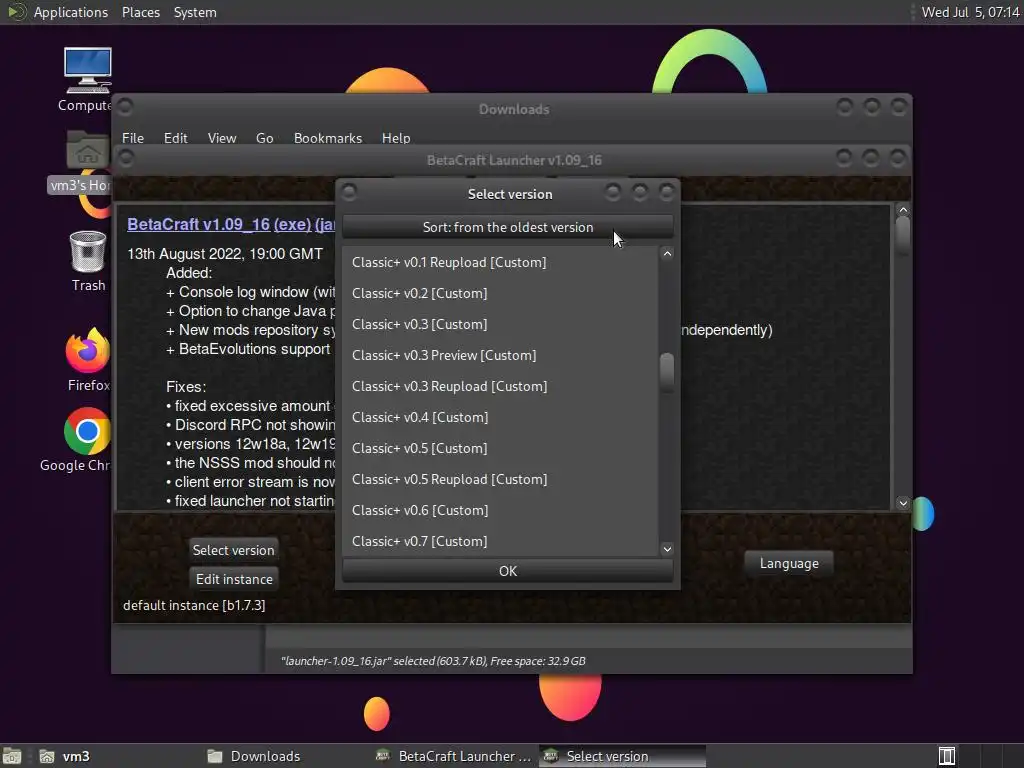Open File menu in Downloads window
1024x768 pixels.
[133, 138]
